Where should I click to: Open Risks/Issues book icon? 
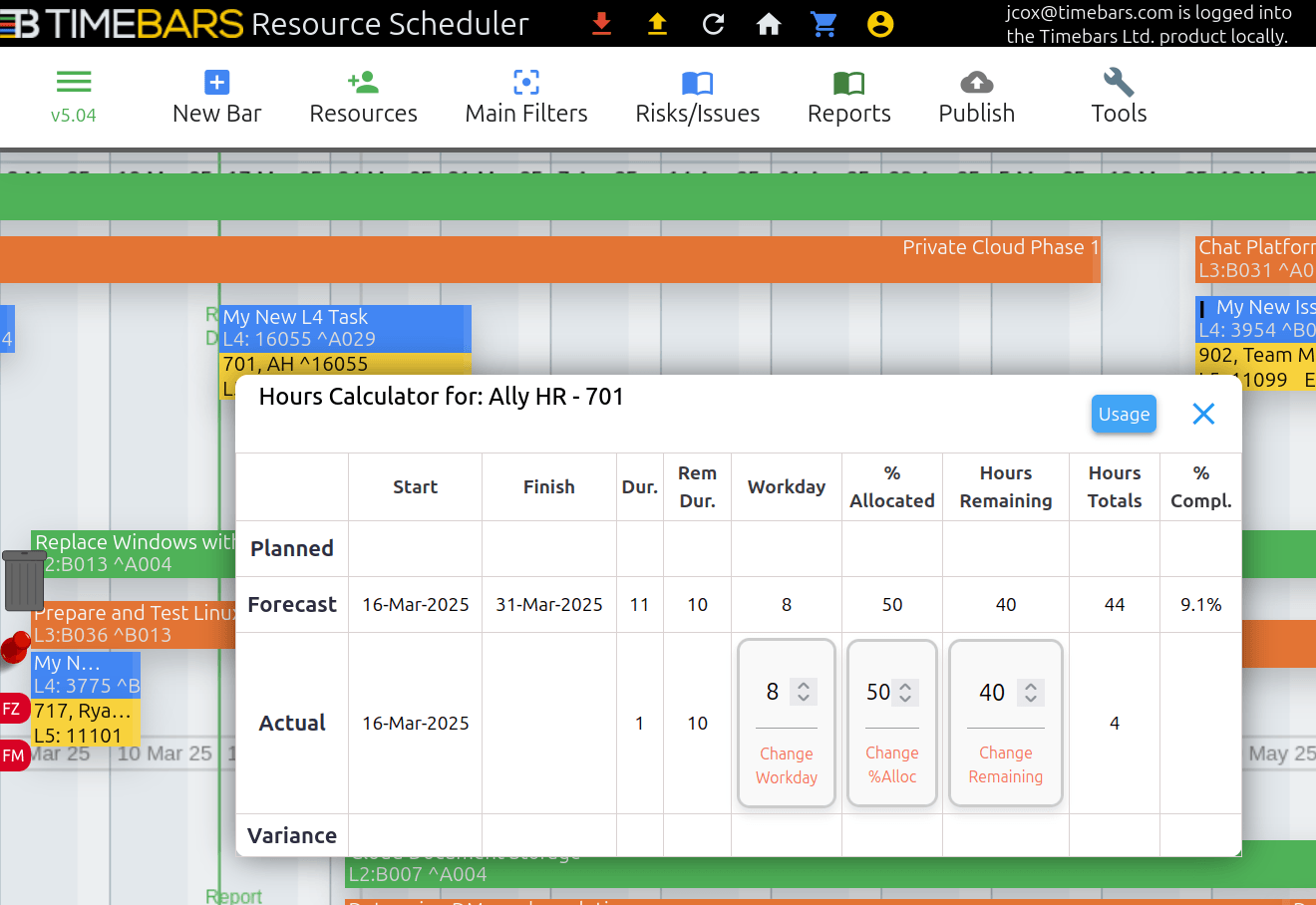[x=697, y=83]
